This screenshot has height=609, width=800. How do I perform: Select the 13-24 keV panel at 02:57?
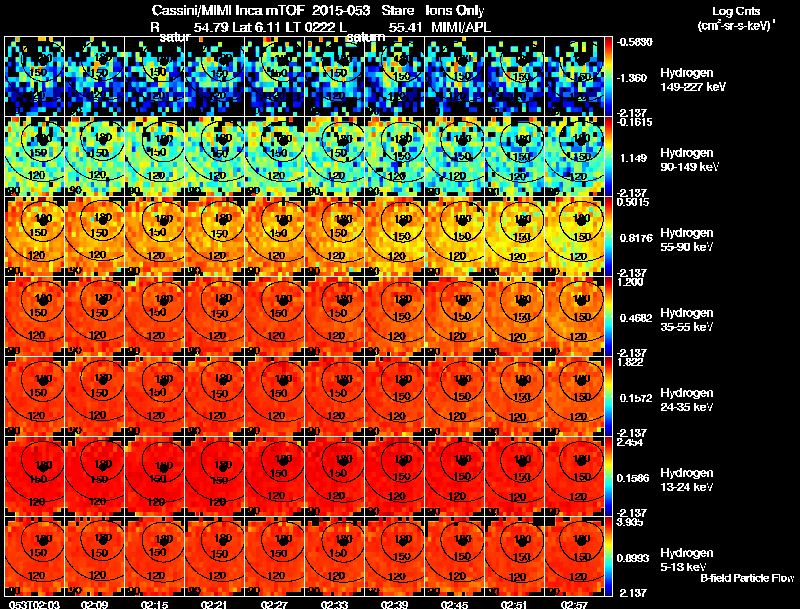[x=574, y=476]
